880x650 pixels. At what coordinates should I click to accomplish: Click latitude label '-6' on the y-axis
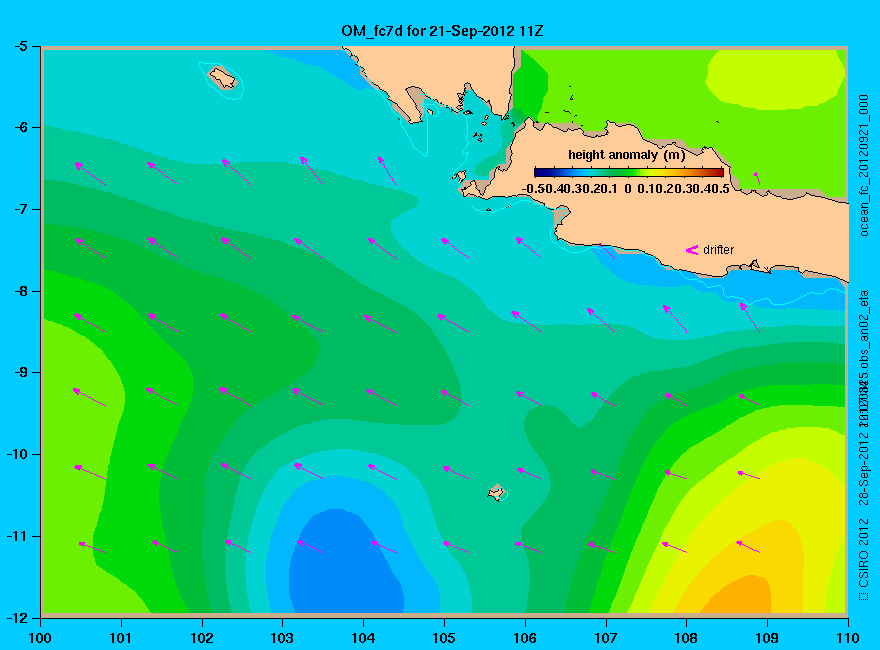coord(20,127)
